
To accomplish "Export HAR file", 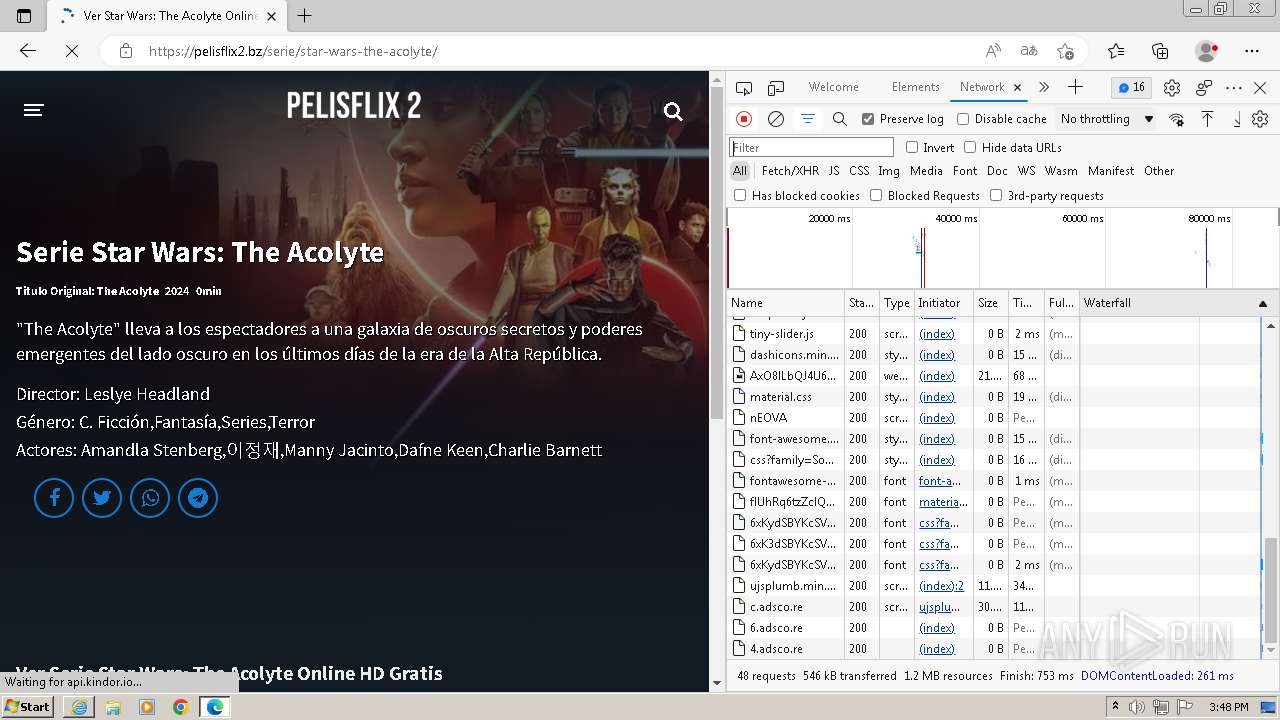I will click(x=1237, y=119).
